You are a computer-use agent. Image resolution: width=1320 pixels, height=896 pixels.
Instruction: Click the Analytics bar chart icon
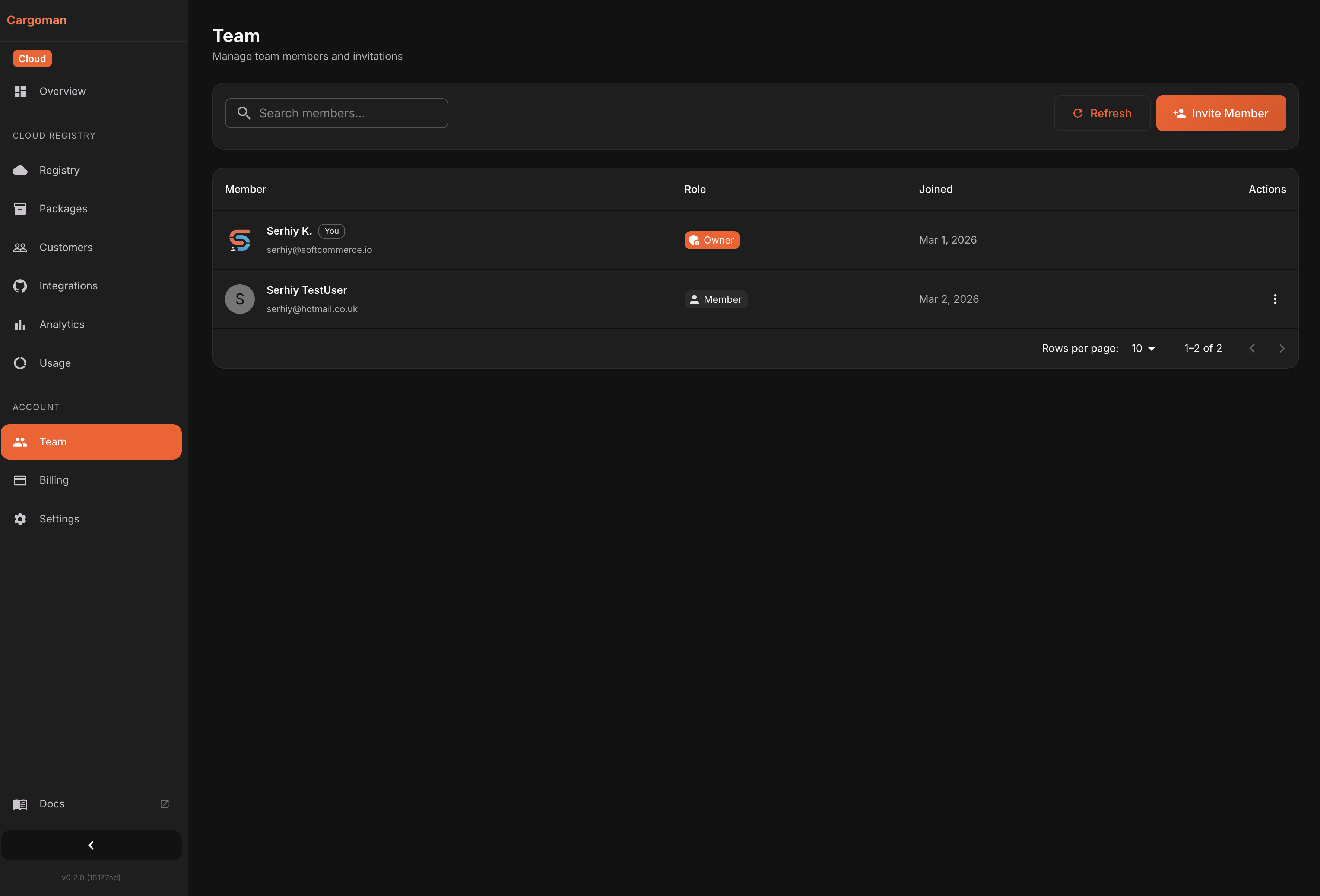tap(20, 324)
